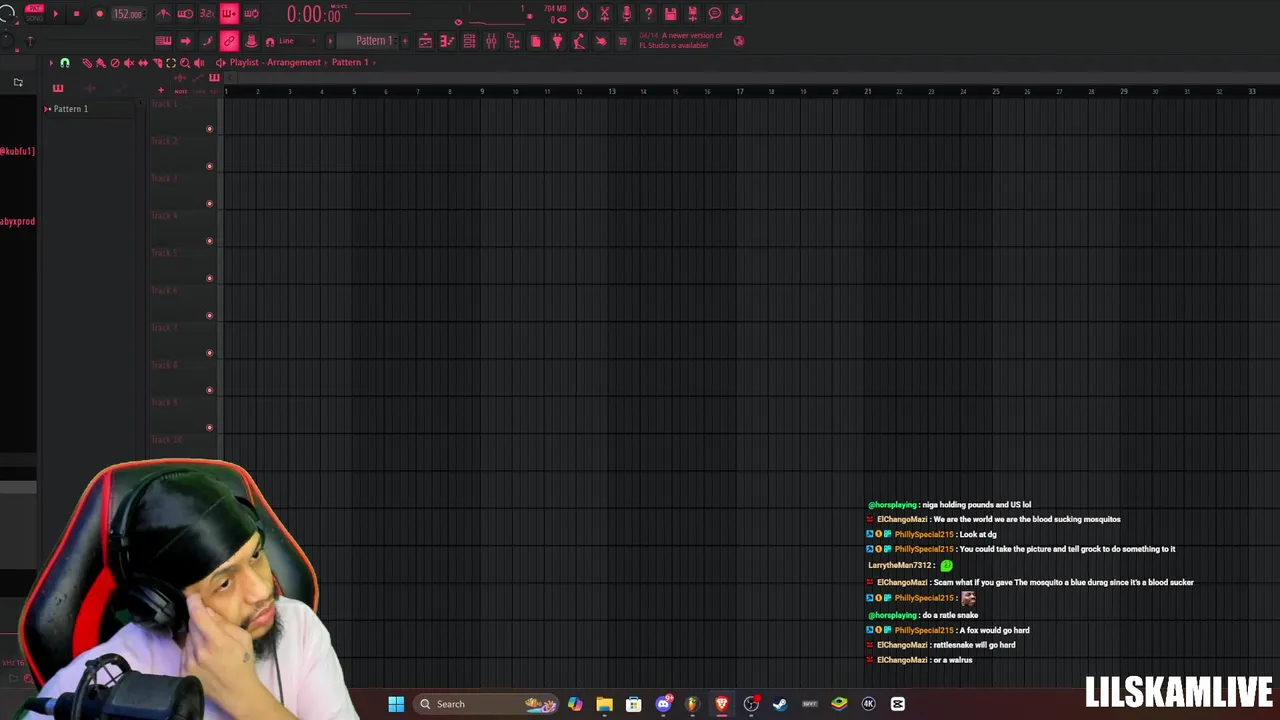Toggle the metronome
Image resolution: width=1280 pixels, height=720 pixels.
point(163,14)
